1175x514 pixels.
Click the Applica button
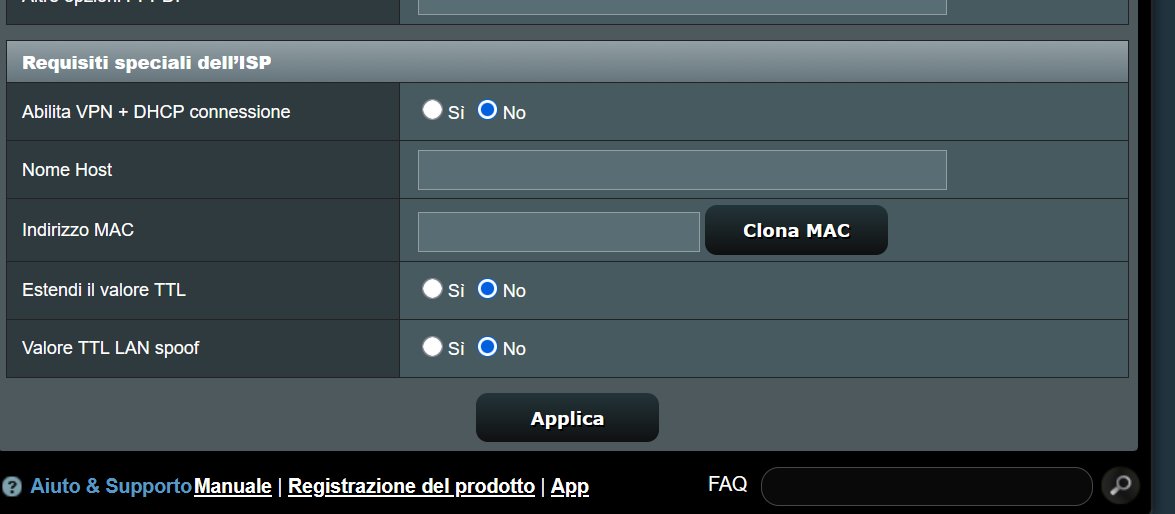point(567,418)
